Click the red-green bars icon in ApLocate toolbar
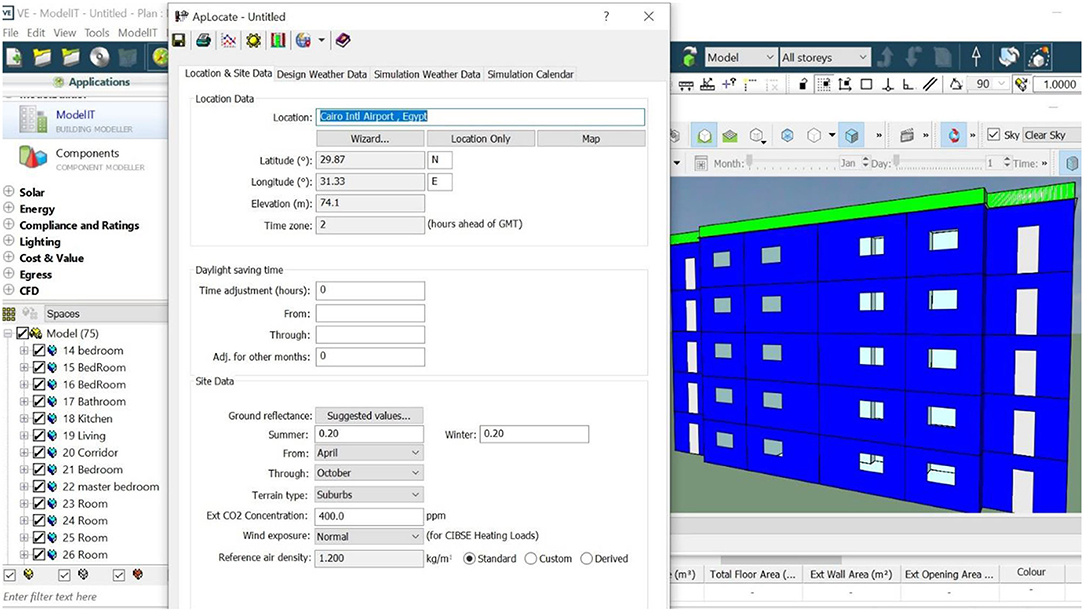Screen dimensions: 1084x611 click(x=278, y=40)
